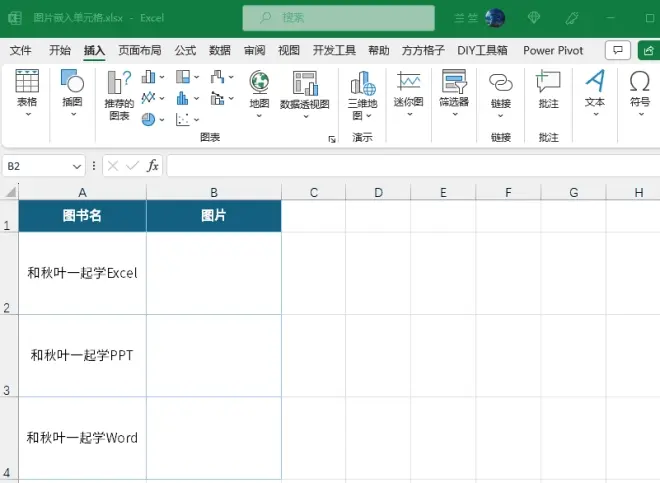Screen dimensions: 660x483
Task: Expand the scatter chart dropdown arrow
Action: (196, 120)
